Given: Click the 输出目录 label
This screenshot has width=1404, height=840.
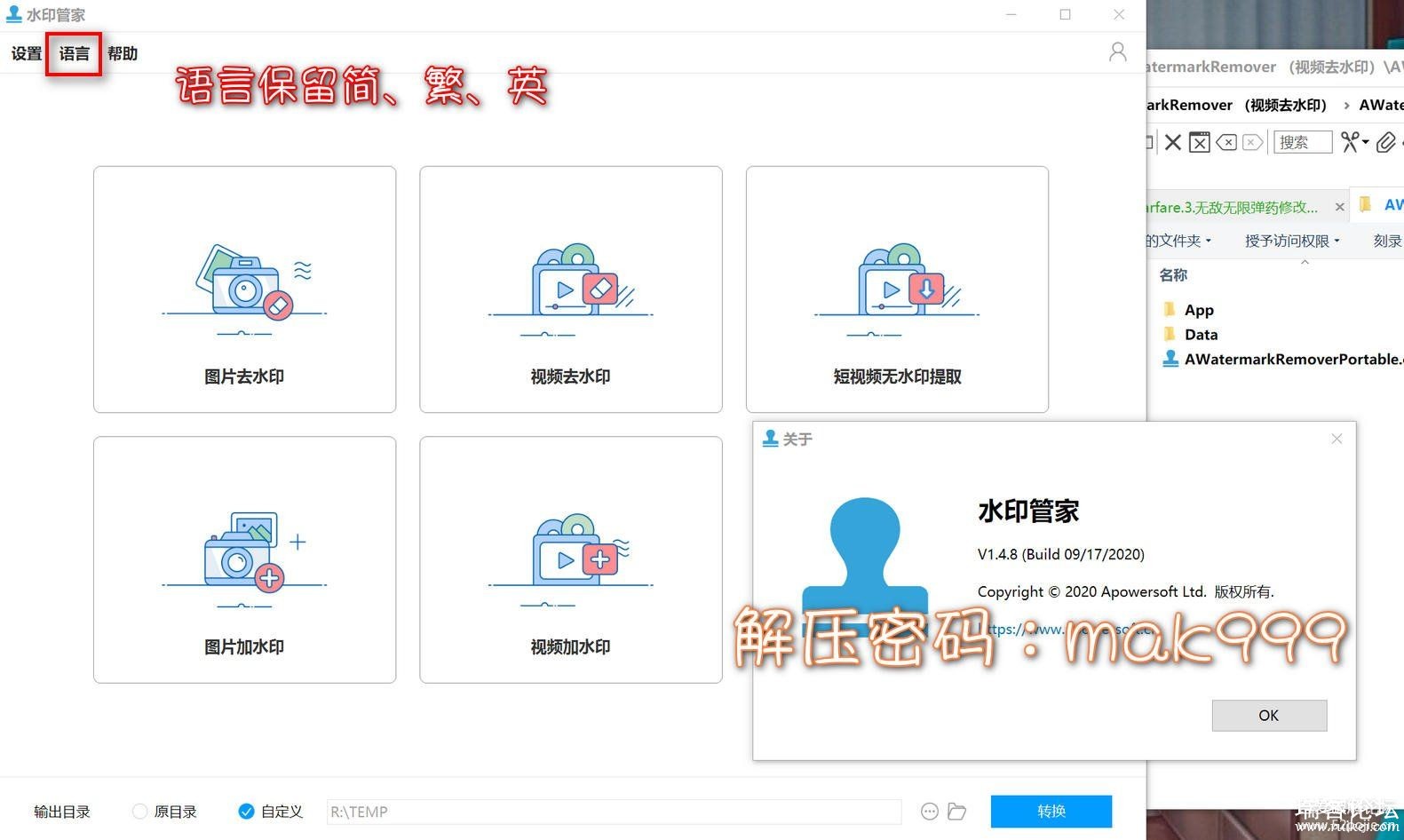Looking at the screenshot, I should pyautogui.click(x=62, y=812).
